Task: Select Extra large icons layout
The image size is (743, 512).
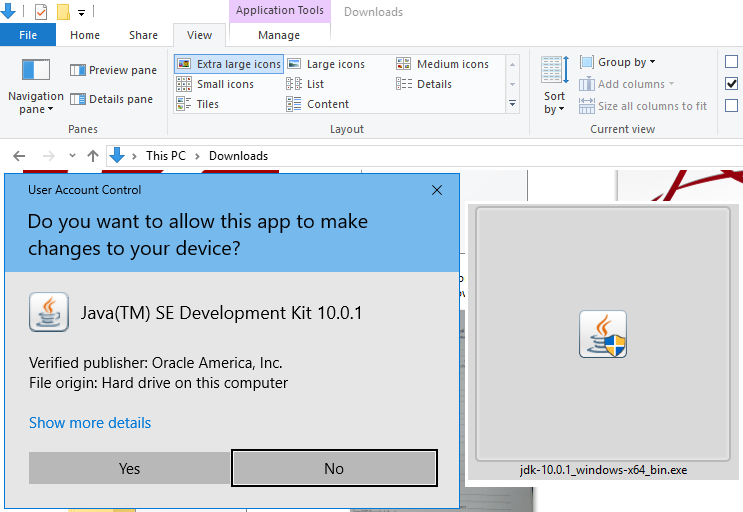Action: point(229,64)
